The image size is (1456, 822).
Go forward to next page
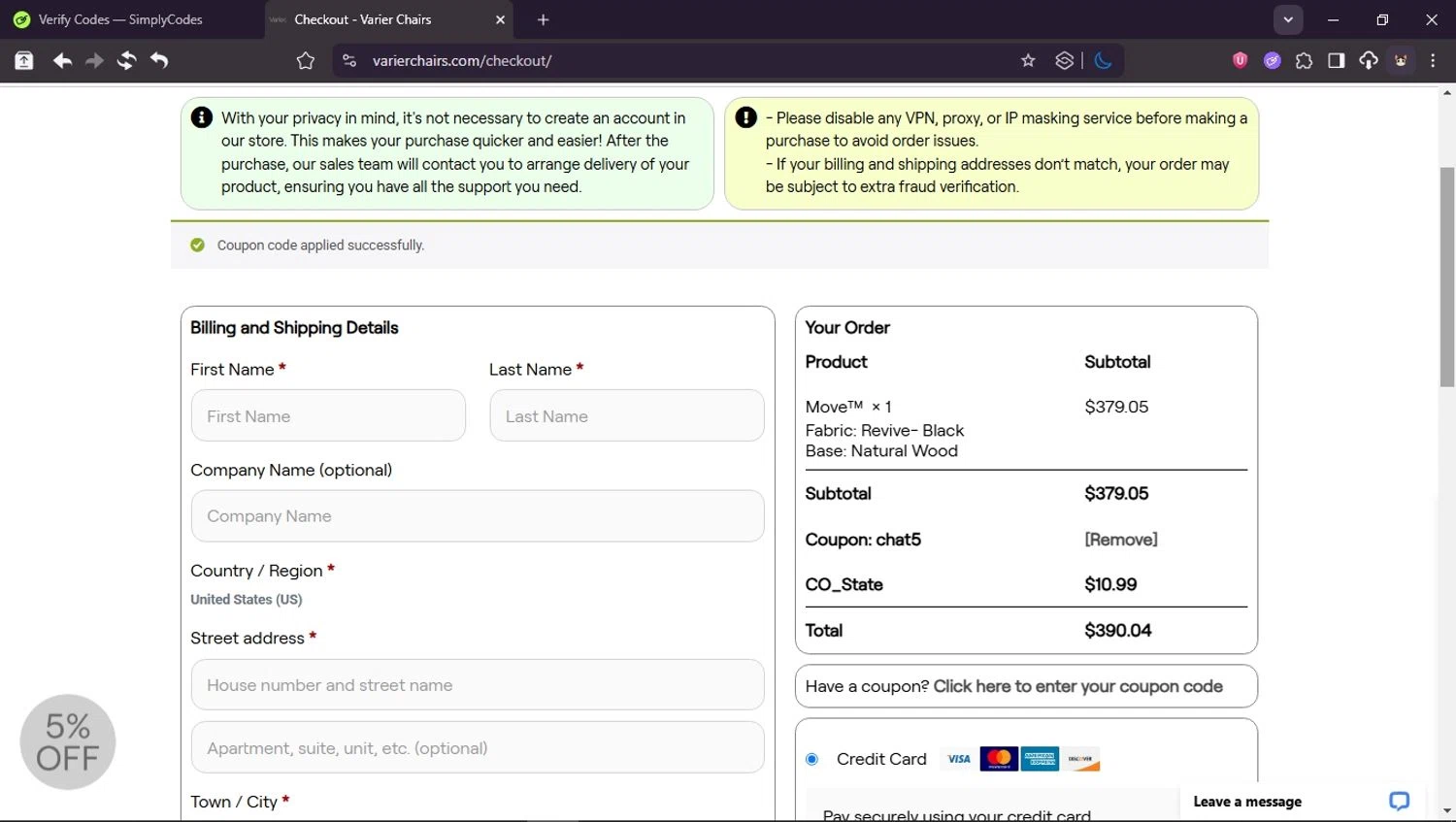coord(94,60)
